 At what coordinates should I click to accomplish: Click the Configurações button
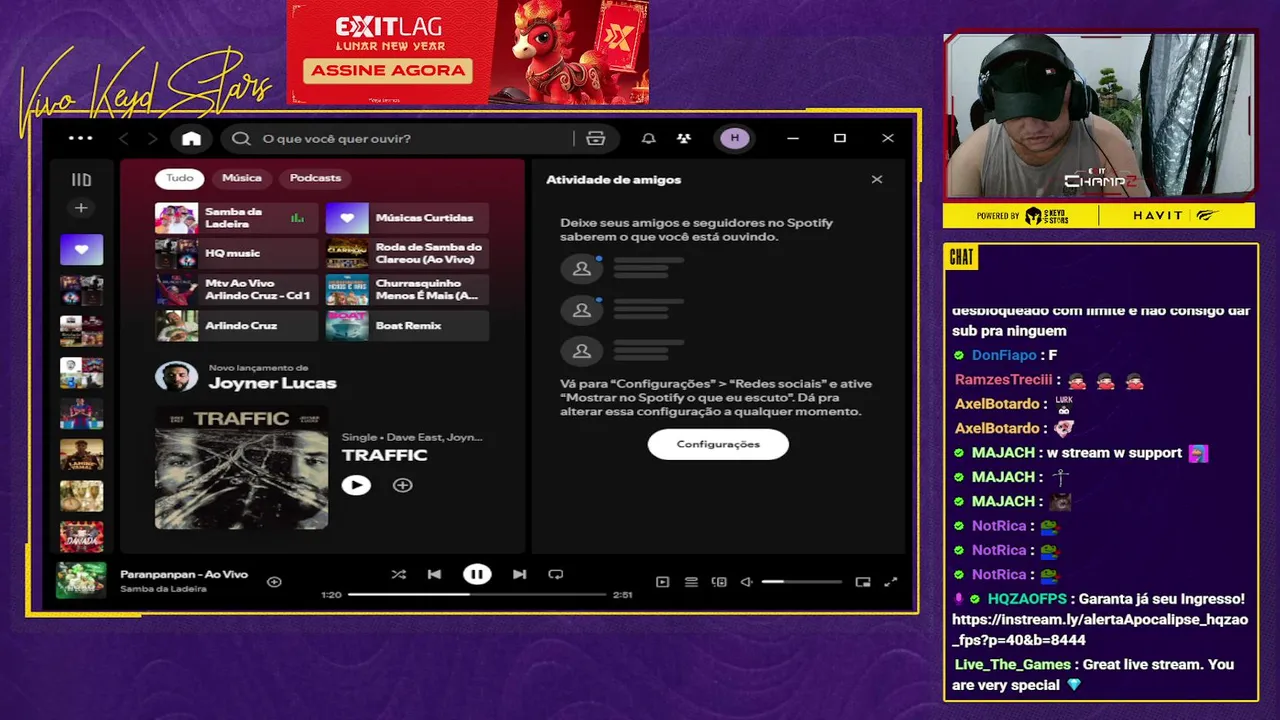click(x=718, y=444)
